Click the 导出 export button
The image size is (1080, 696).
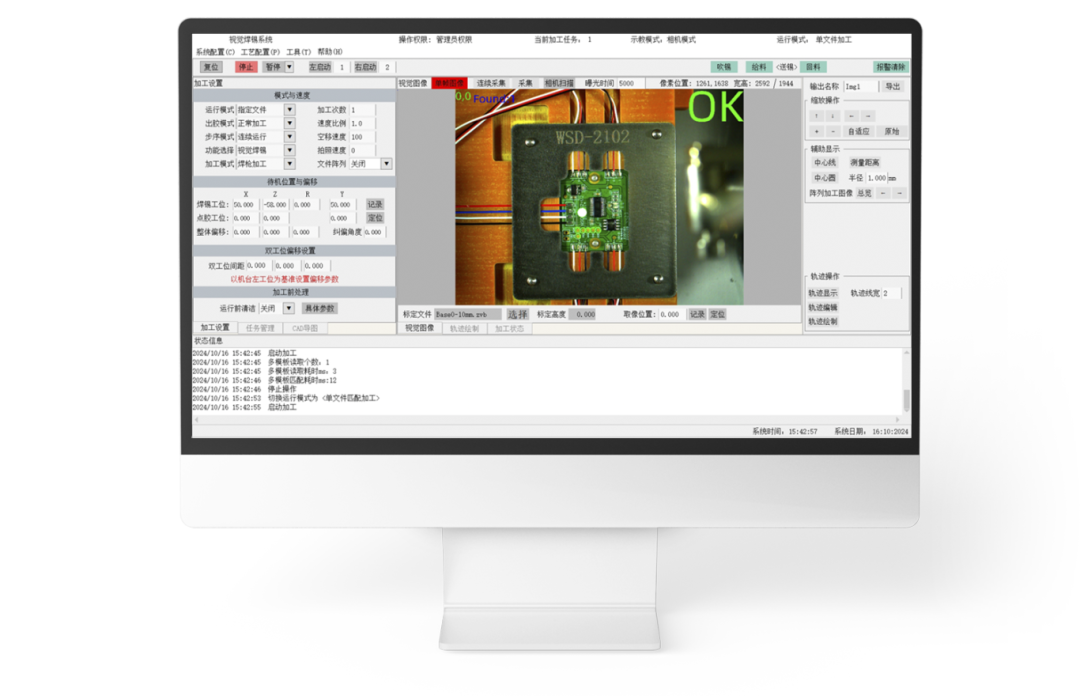coord(893,86)
